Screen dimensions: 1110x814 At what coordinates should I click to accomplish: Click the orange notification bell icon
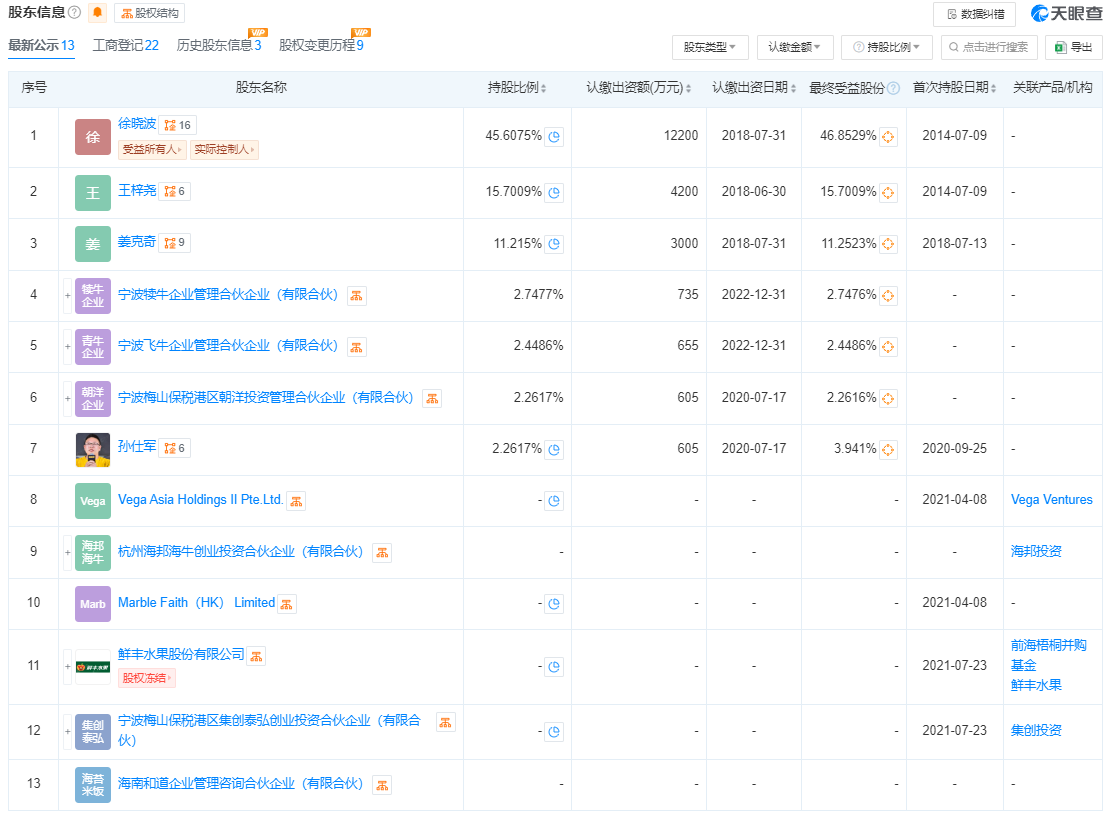tap(97, 13)
